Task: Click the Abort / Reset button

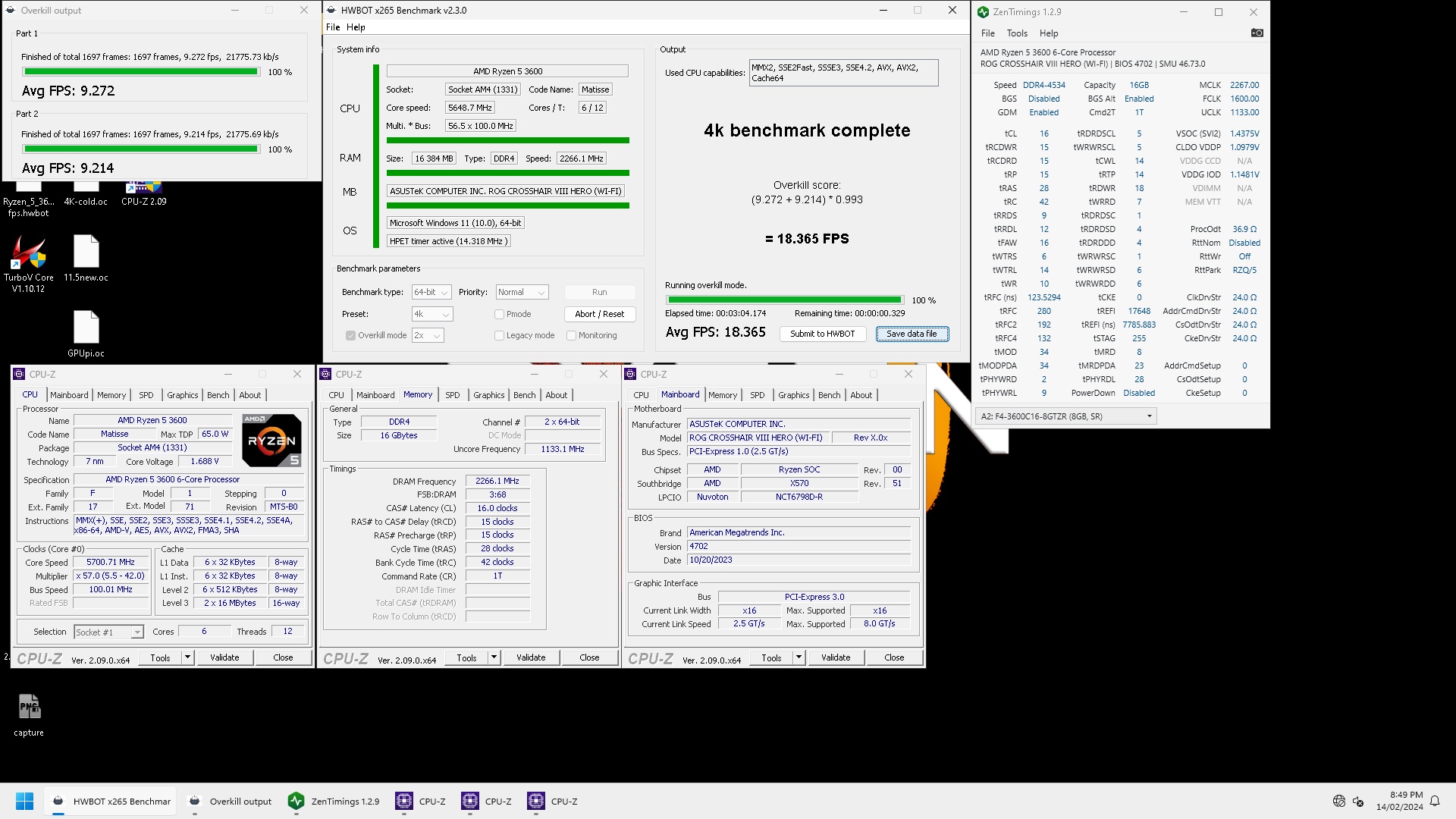Action: [x=599, y=314]
